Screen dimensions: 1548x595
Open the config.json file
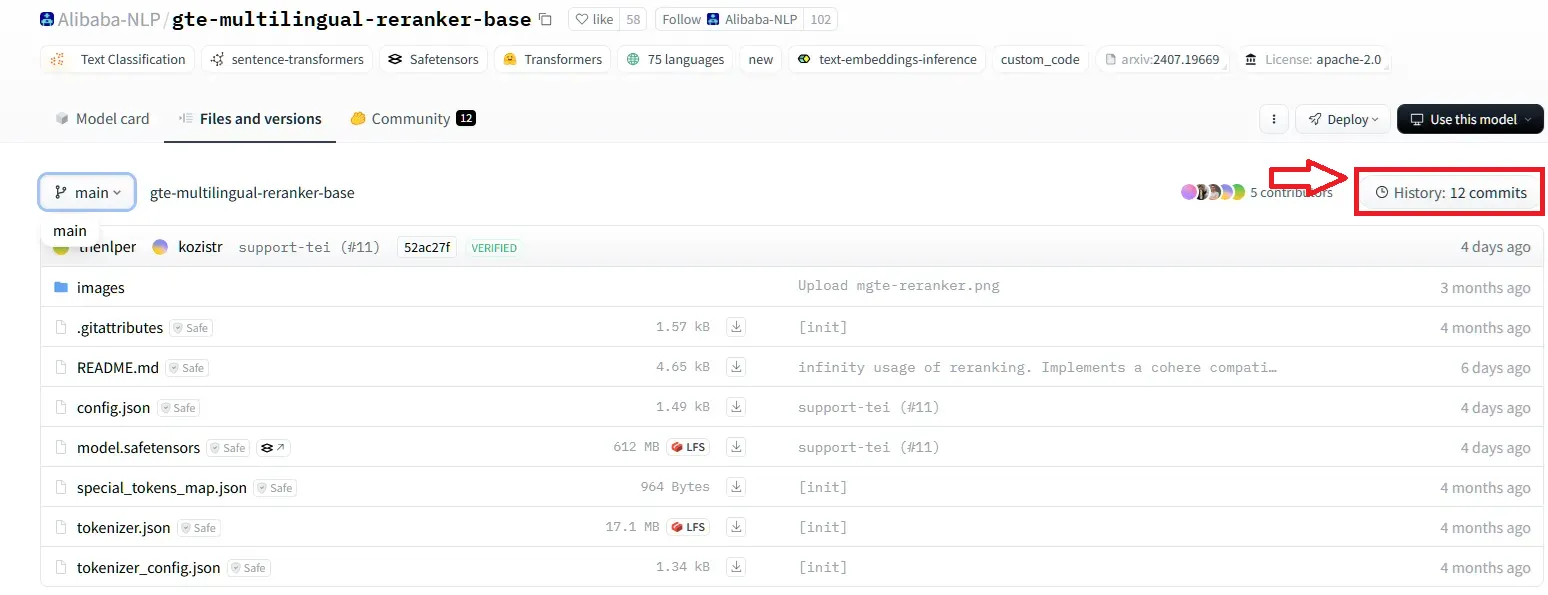tap(113, 407)
